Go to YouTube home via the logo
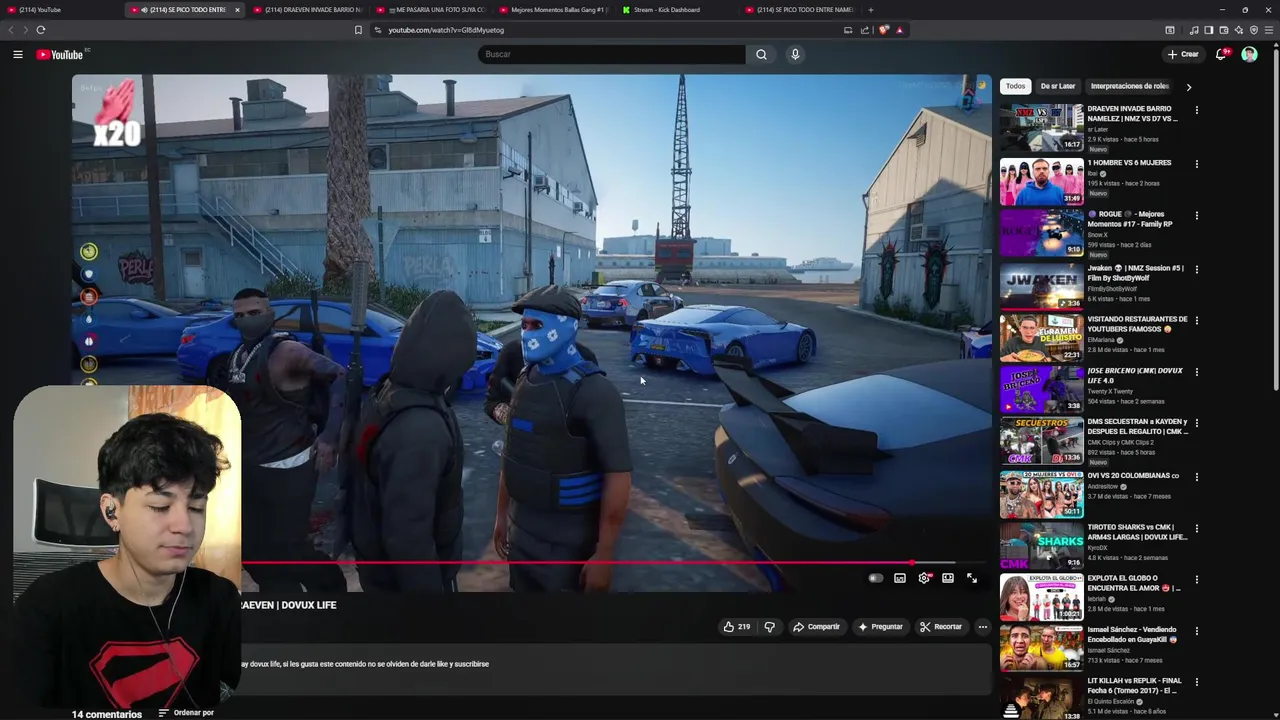The height and width of the screenshot is (720, 1280). [x=60, y=54]
